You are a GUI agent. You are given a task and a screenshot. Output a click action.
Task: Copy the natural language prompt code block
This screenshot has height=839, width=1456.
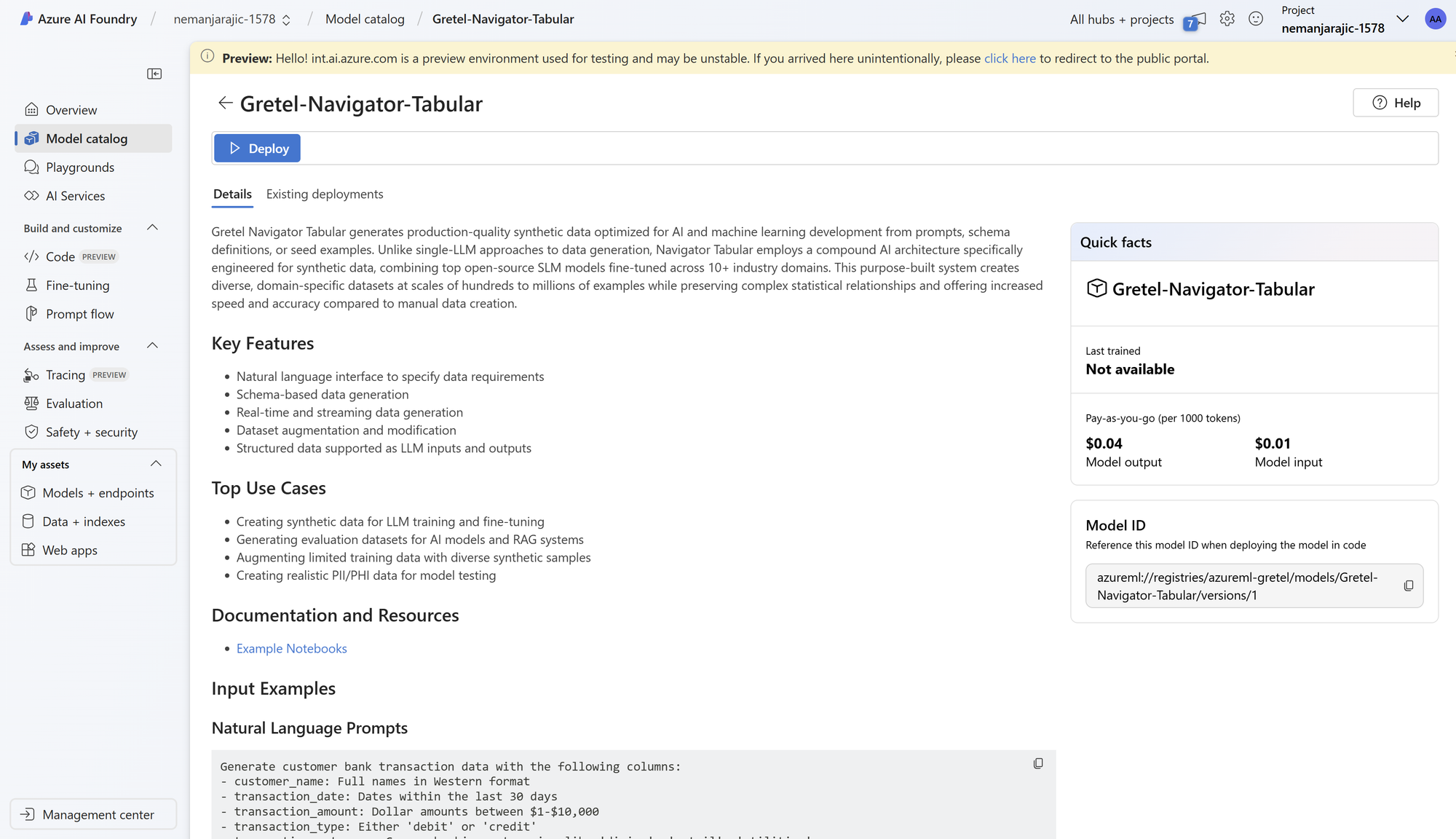click(1038, 763)
